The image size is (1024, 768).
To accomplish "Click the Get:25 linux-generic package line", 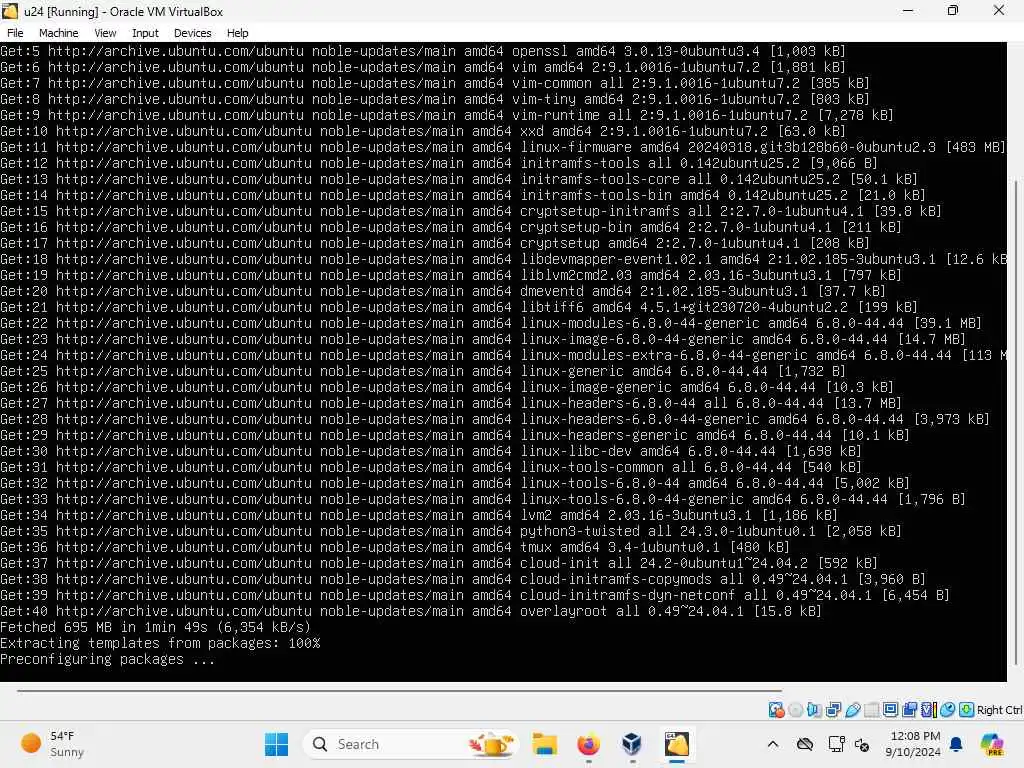I will pyautogui.click(x=423, y=371).
